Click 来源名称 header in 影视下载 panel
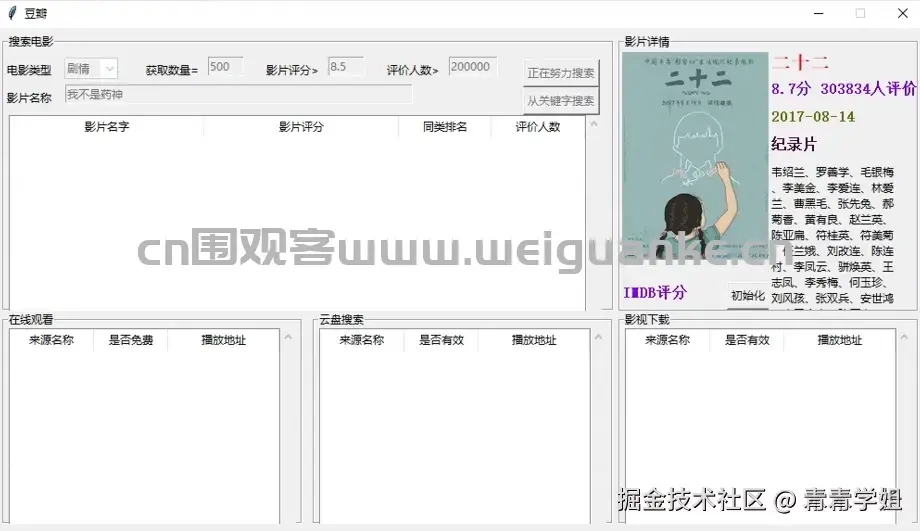This screenshot has width=920, height=531. [x=668, y=340]
